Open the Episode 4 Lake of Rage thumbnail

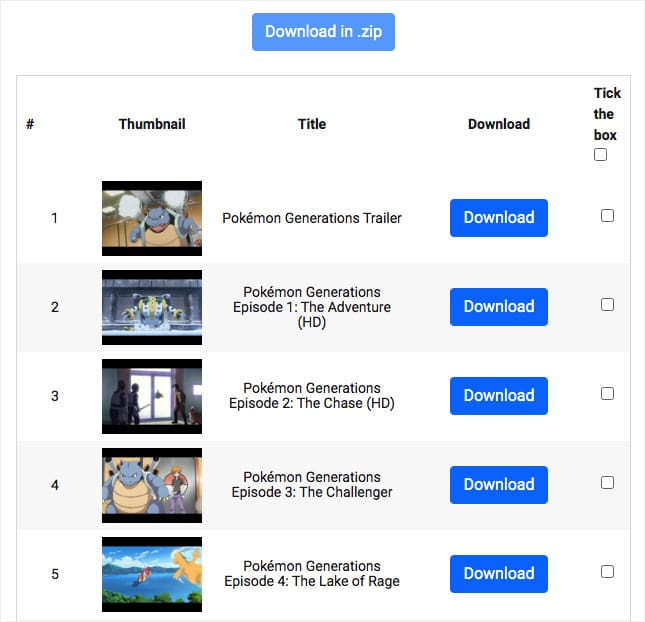[x=152, y=574]
